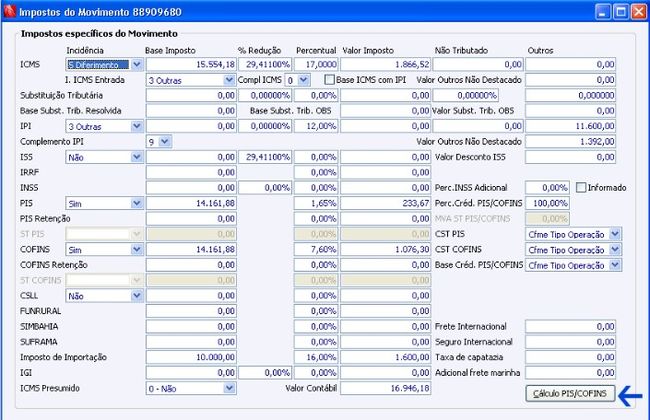Open the COFINS Sim dropdown
The width and height of the screenshot is (650, 420).
tap(137, 250)
